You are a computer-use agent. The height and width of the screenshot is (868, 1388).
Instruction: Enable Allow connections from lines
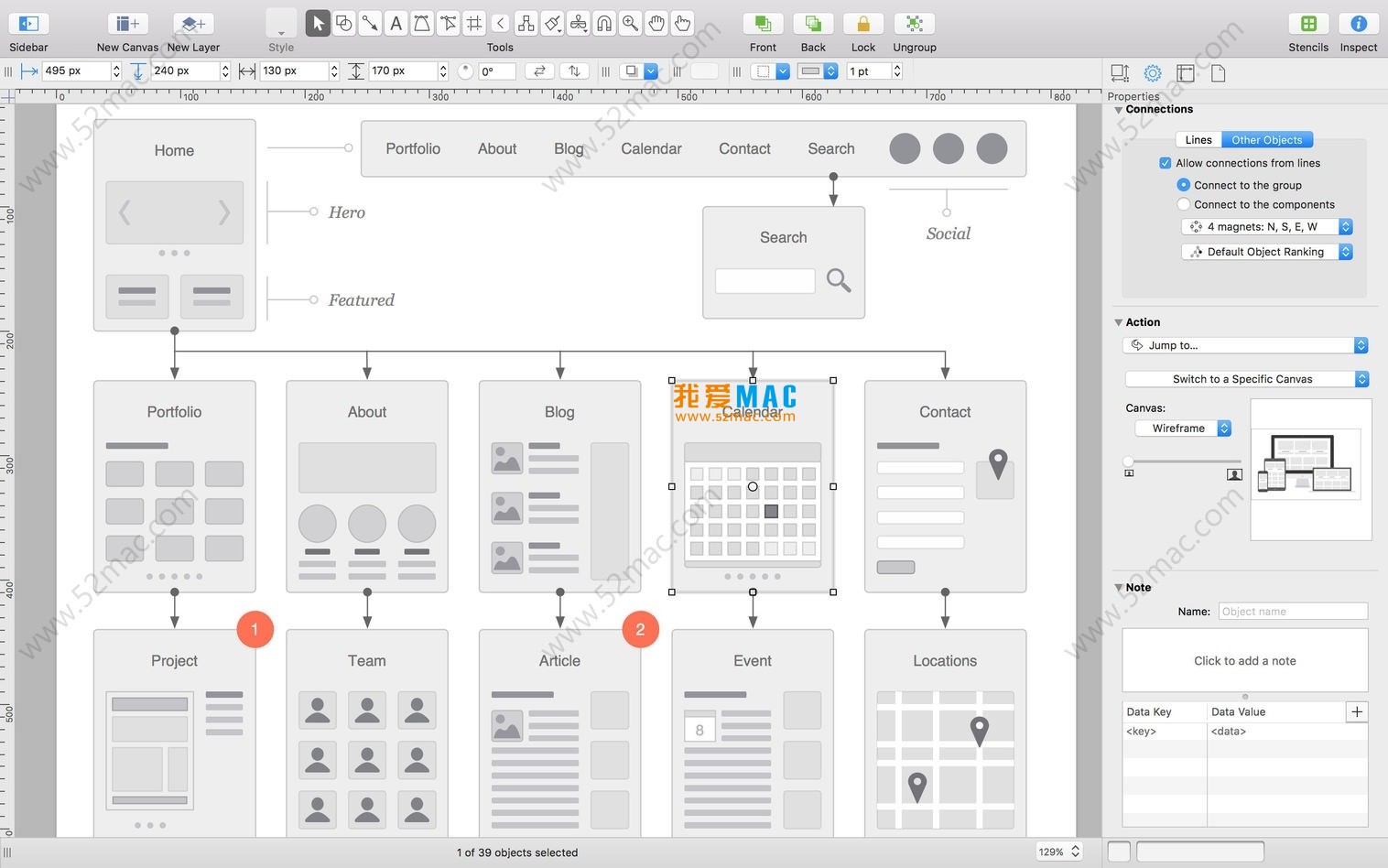(x=1165, y=163)
